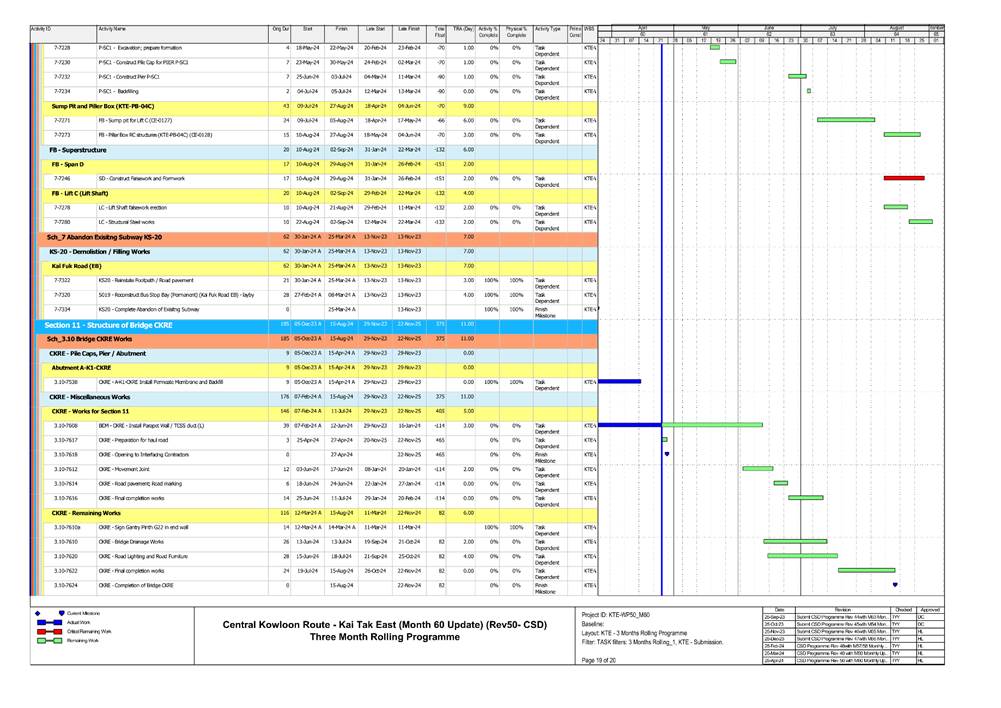The height and width of the screenshot is (708, 1001).
Task: Collapse Sch_7 Abandon Existing Subway KS-20 group
Action: pyautogui.click(x=105, y=237)
